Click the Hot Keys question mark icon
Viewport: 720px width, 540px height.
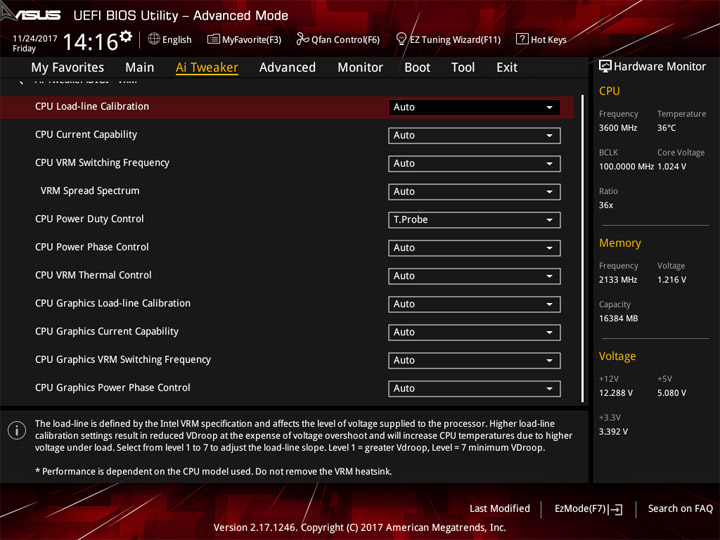point(522,39)
